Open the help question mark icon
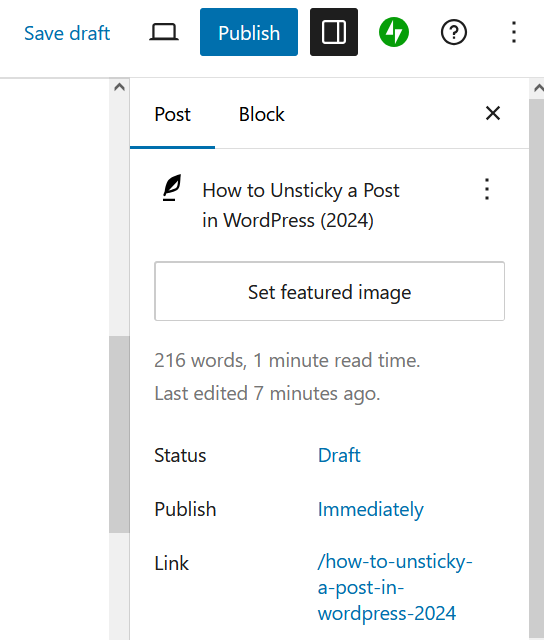 point(454,32)
